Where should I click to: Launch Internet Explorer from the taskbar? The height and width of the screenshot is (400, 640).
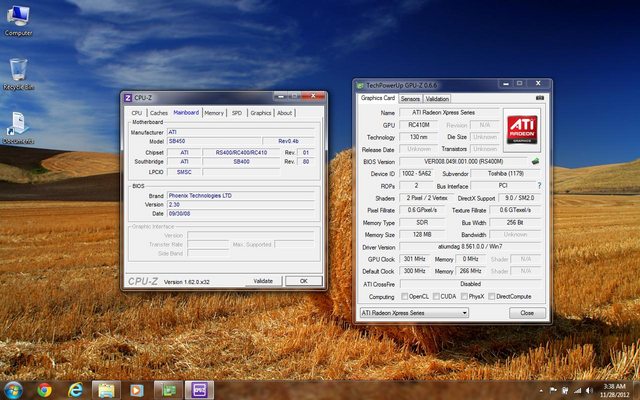pos(75,390)
